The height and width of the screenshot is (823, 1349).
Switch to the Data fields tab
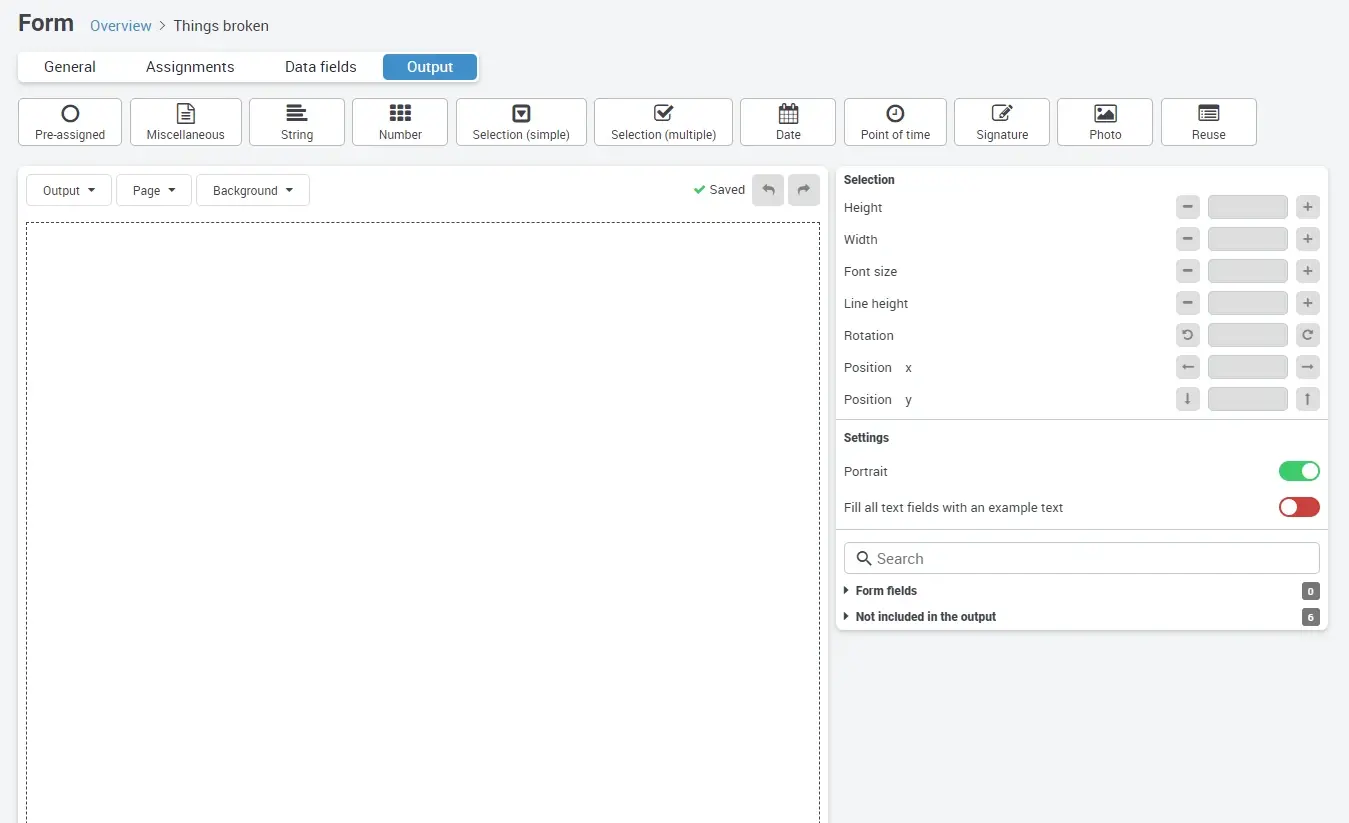pos(320,66)
